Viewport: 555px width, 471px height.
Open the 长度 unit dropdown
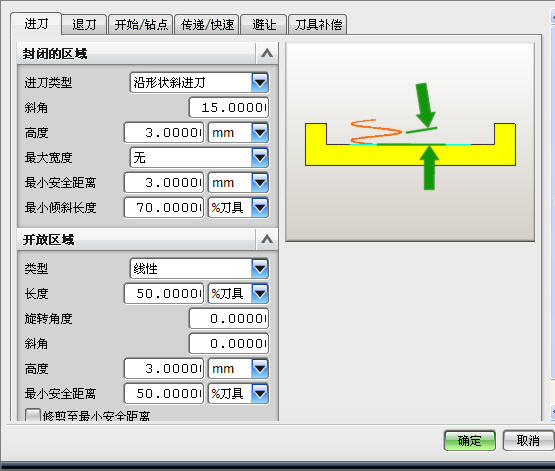tap(238, 293)
